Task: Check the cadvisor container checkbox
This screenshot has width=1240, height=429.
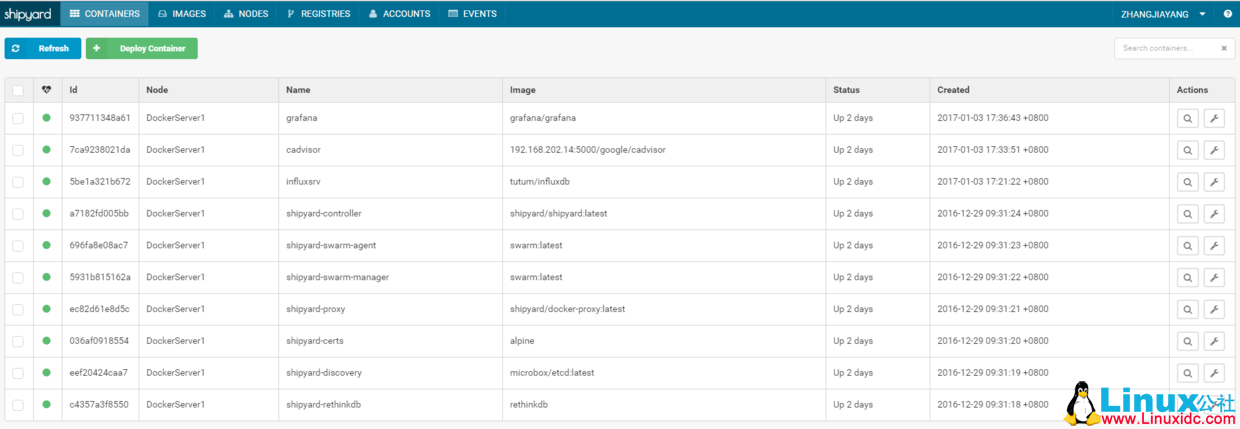Action: click(x=18, y=150)
